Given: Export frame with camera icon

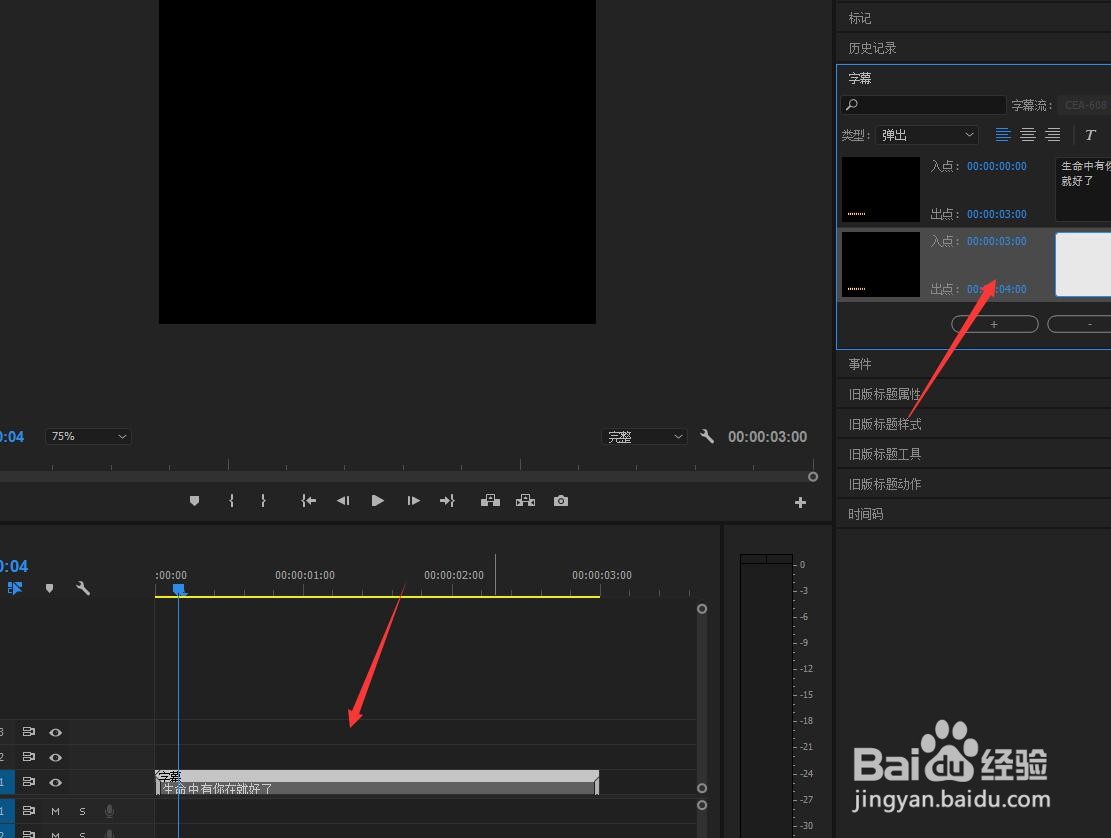Looking at the screenshot, I should tap(560, 501).
